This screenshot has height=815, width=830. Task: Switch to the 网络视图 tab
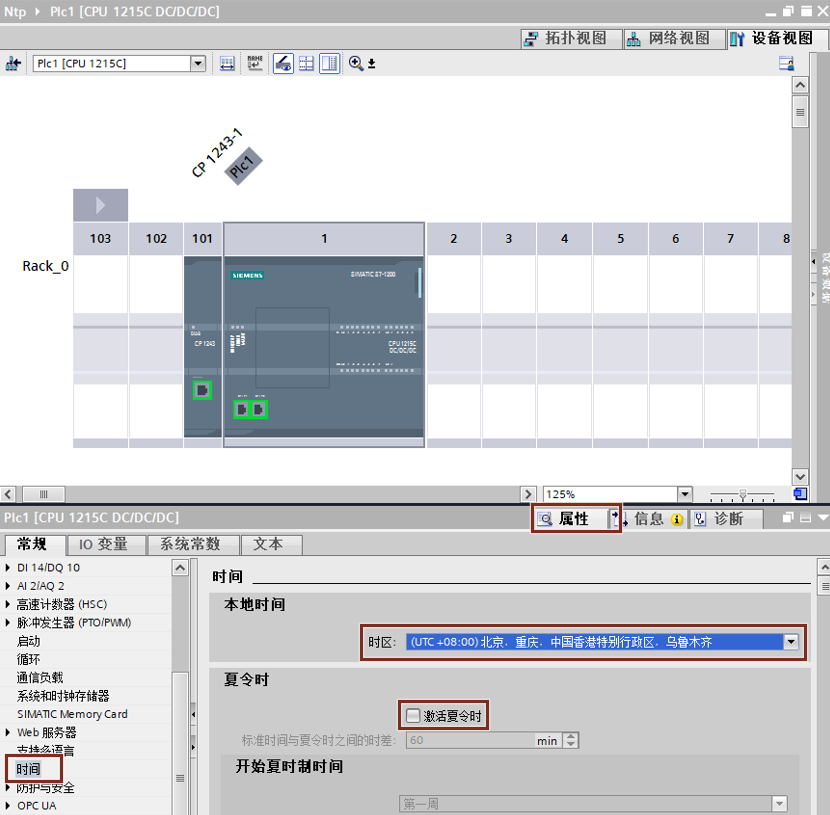pos(668,38)
